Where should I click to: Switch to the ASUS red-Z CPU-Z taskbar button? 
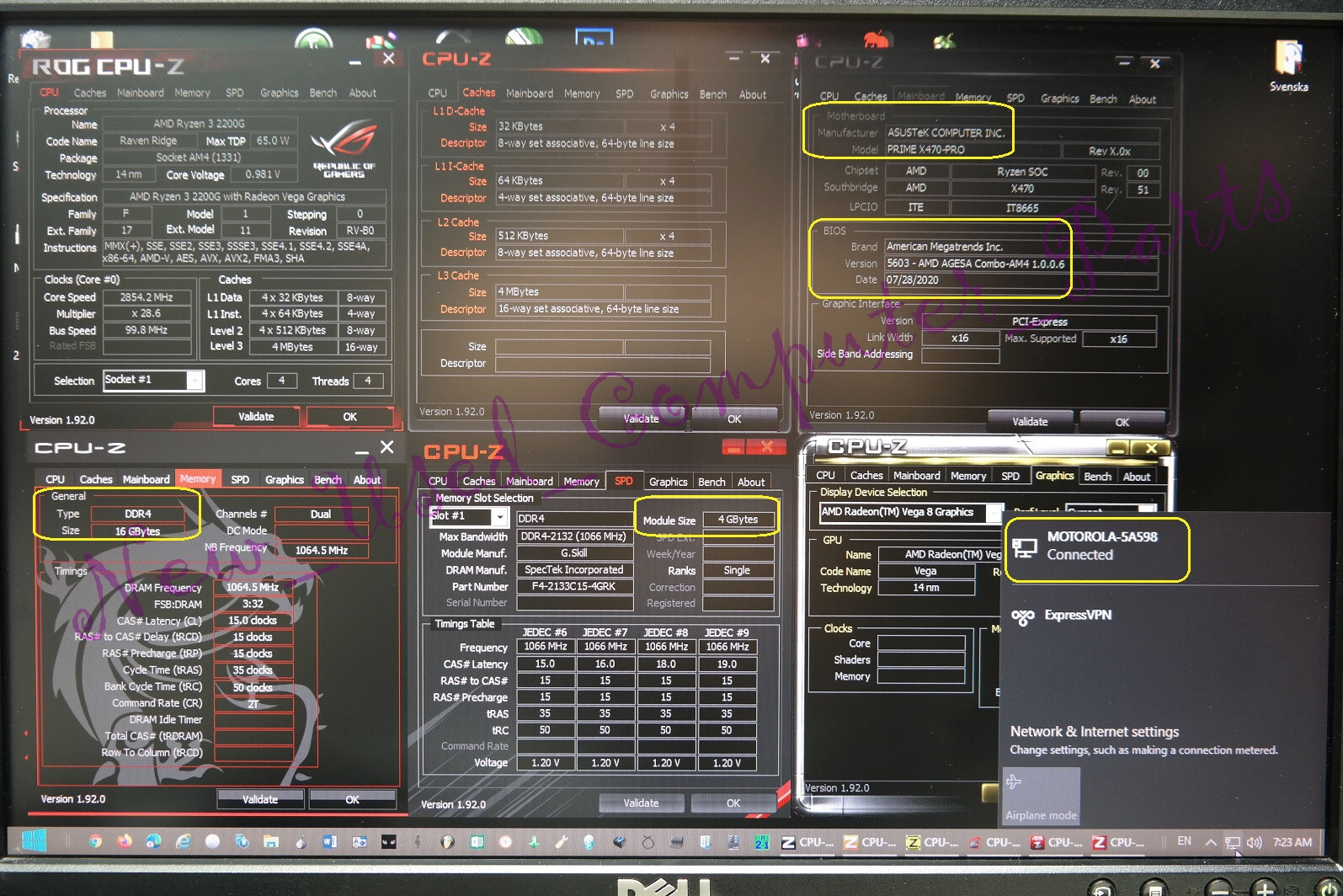coord(1057,842)
